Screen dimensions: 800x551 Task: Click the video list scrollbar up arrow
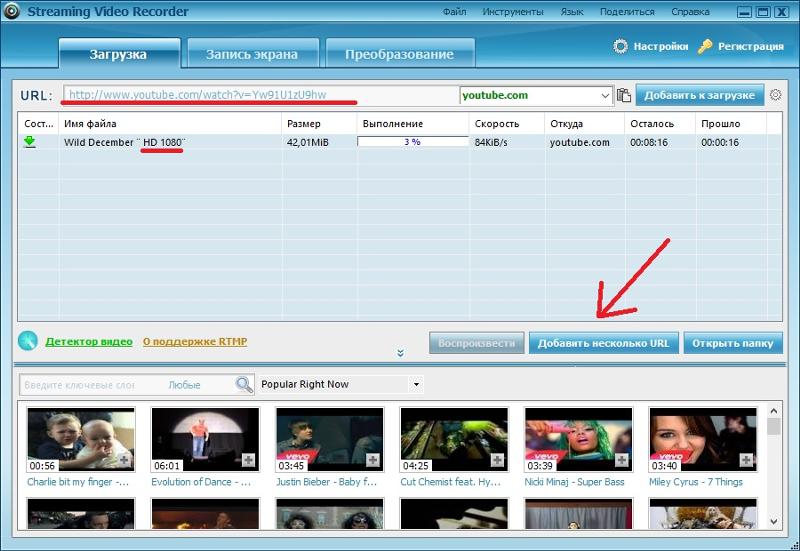point(773,411)
